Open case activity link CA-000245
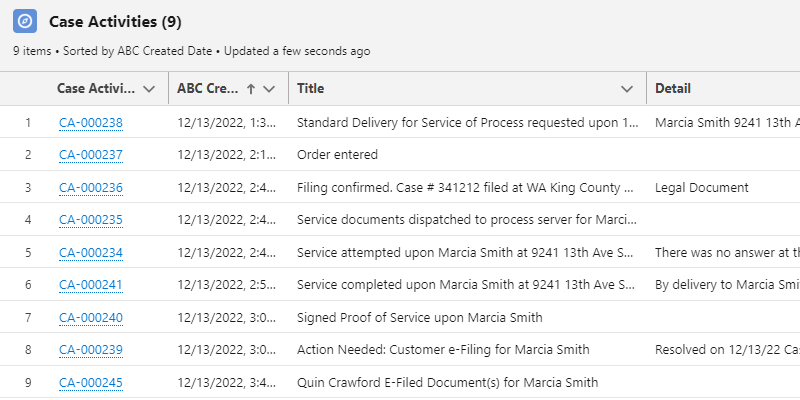 [91, 383]
